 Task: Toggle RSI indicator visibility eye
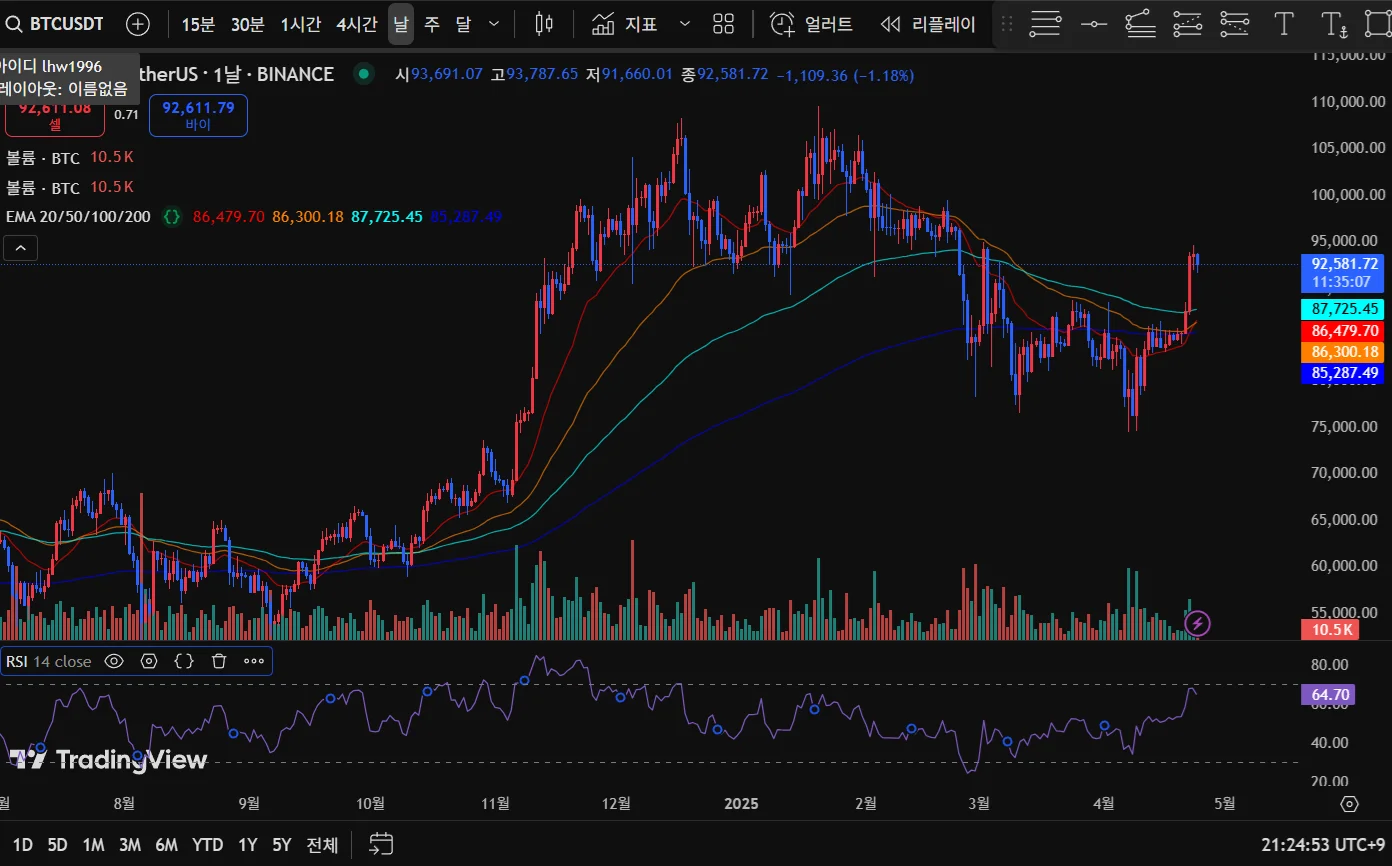114,661
